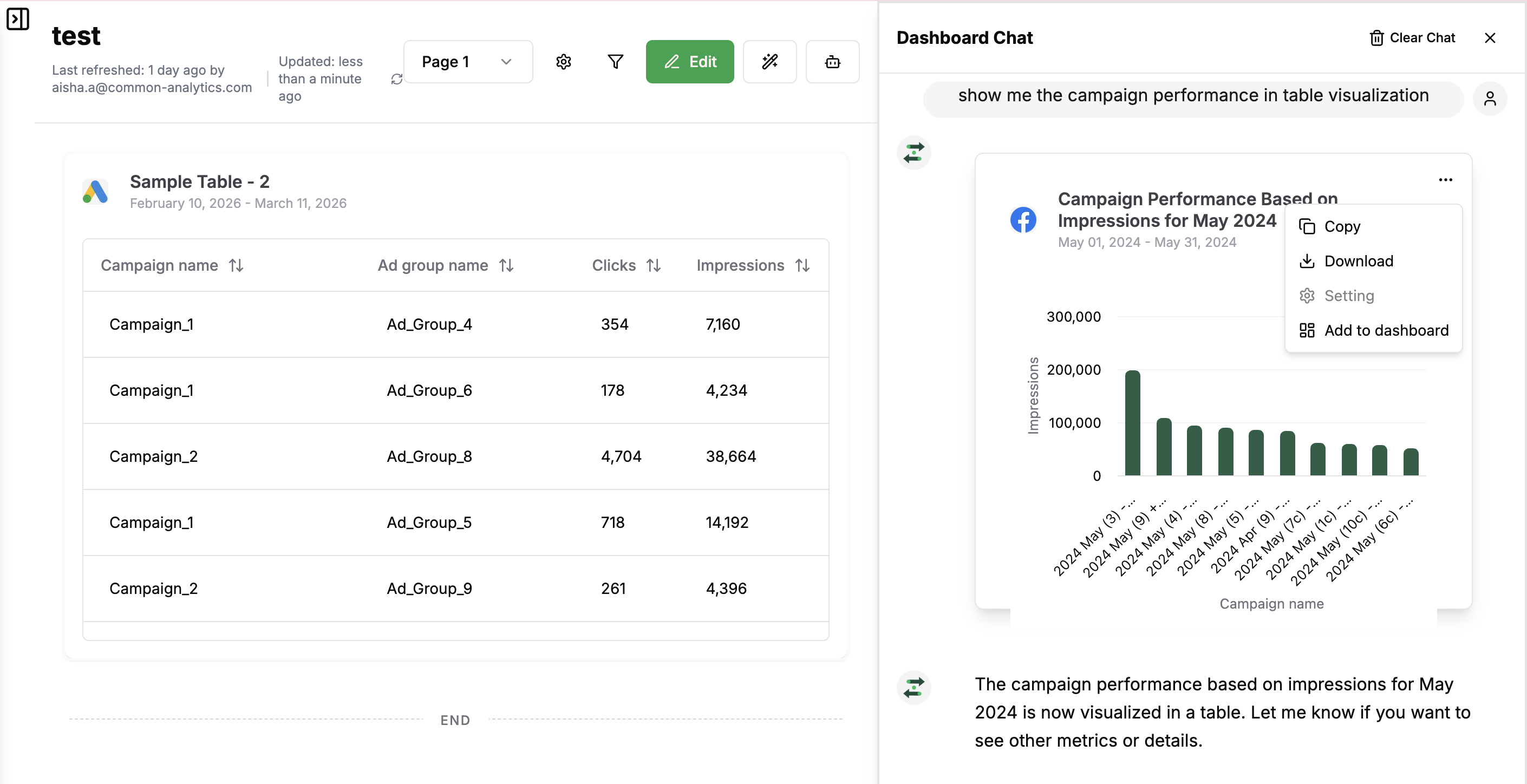Click the green Edit button
Image resolution: width=1527 pixels, height=784 pixels.
[x=689, y=62]
